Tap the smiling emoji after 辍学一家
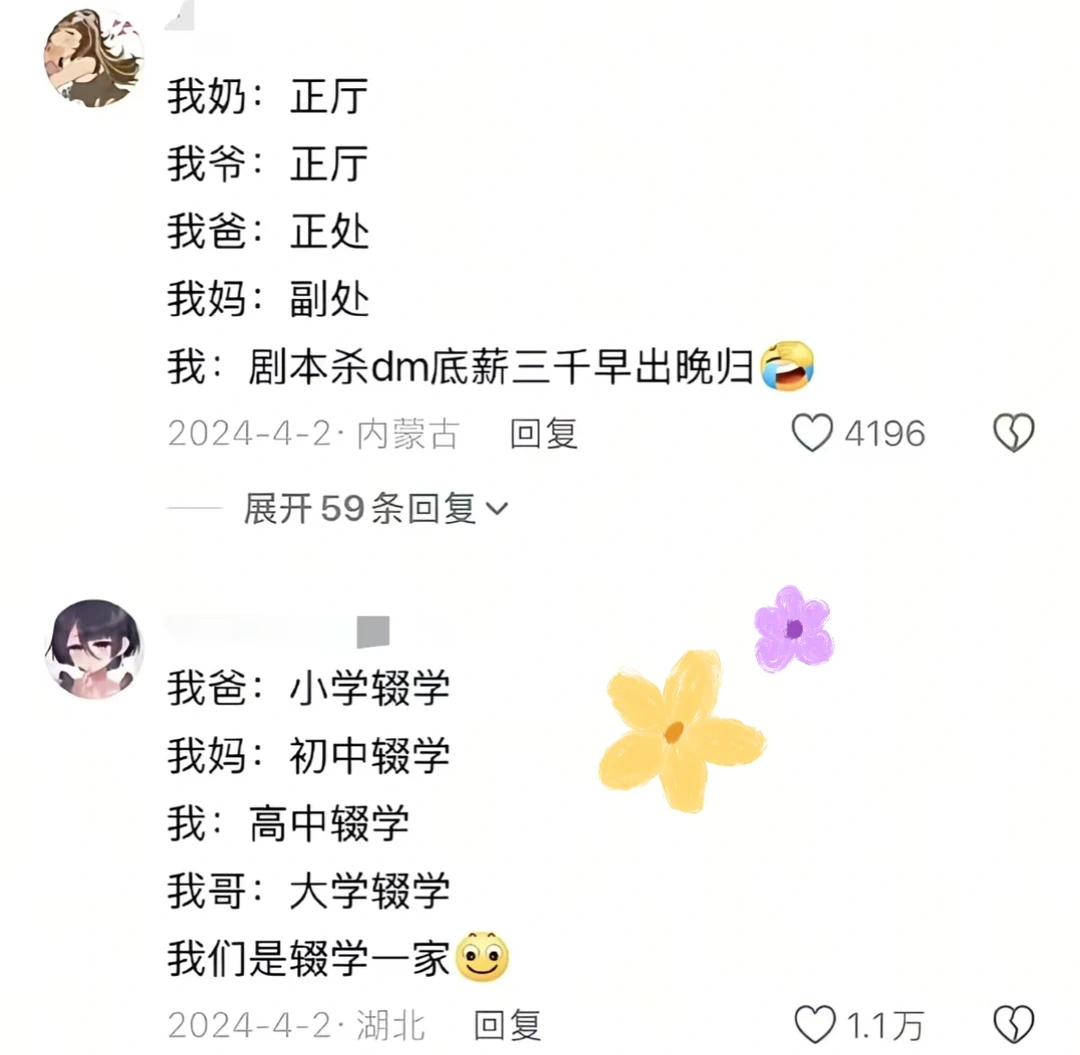This screenshot has height=1055, width=1080. pyautogui.click(x=482, y=957)
